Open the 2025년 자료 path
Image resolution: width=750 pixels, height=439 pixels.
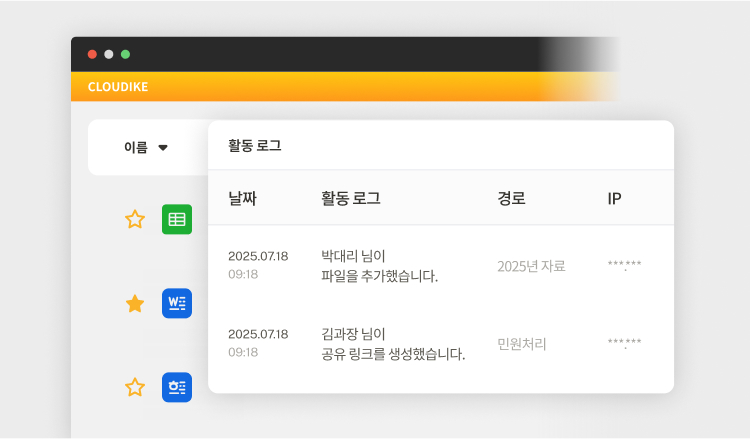531,266
